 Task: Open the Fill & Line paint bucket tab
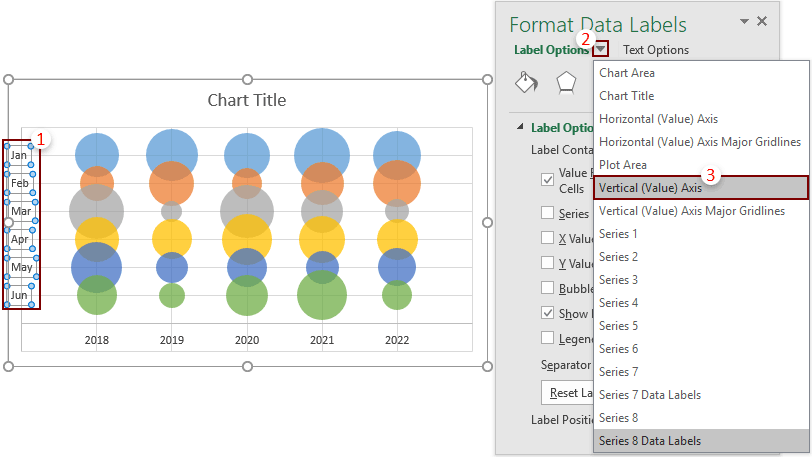tap(526, 82)
